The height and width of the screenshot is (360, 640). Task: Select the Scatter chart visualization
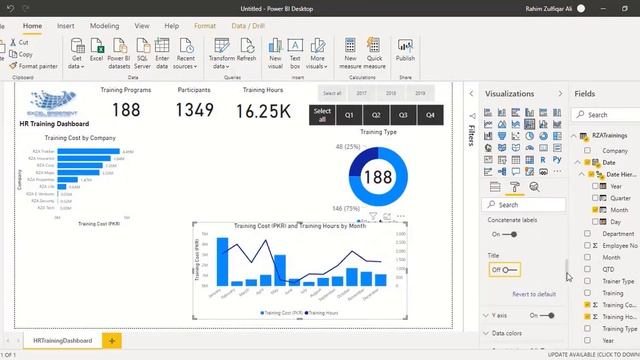coord(516,136)
